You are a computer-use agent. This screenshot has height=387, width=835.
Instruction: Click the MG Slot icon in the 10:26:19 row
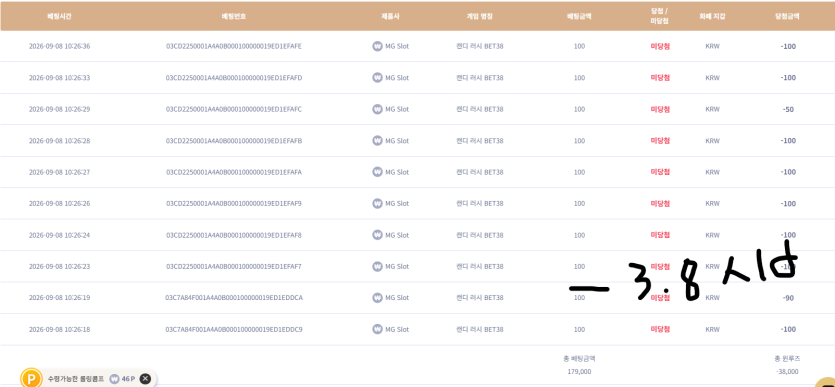[x=377, y=298]
